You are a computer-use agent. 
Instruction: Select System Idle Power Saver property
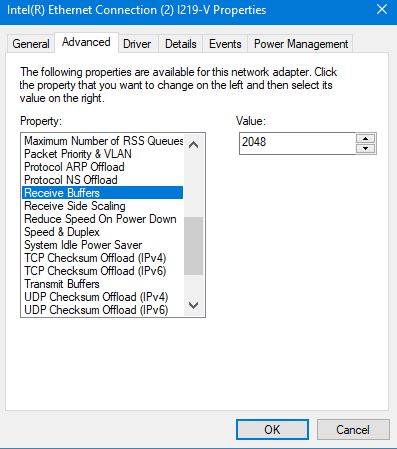tap(103, 245)
